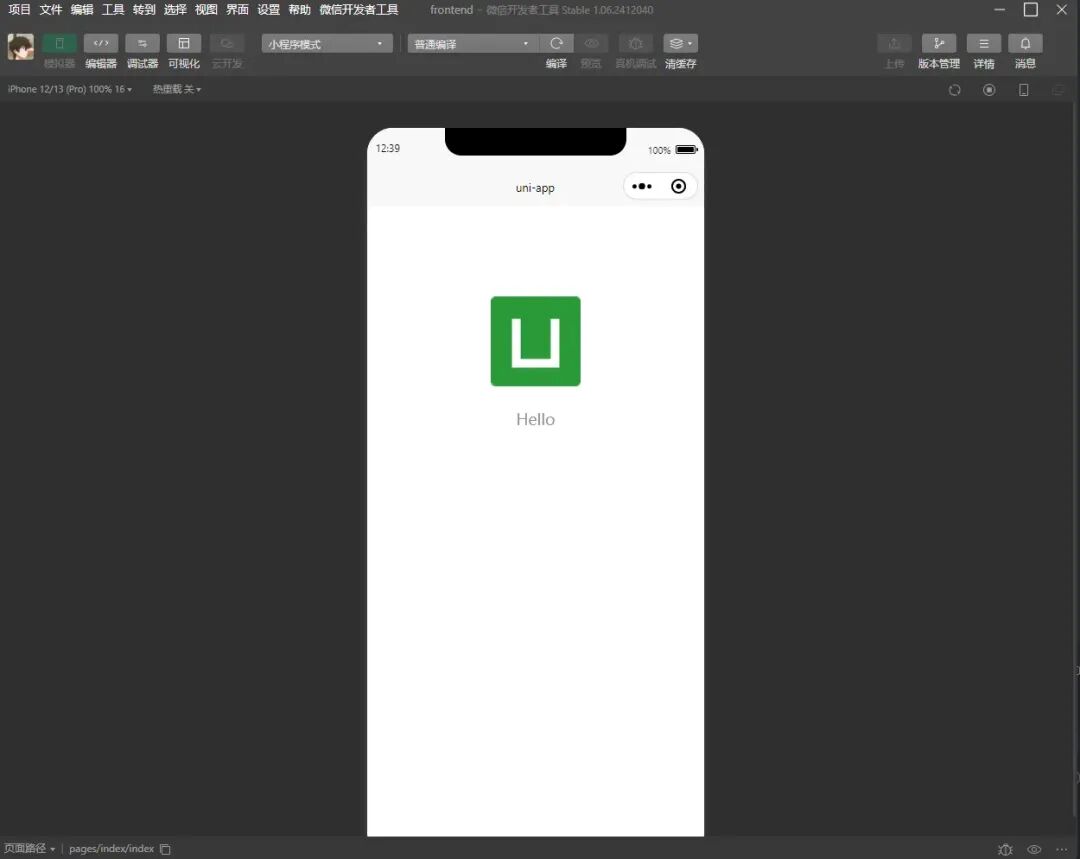Click the mini program close target icon
1080x859 pixels.
coord(678,187)
